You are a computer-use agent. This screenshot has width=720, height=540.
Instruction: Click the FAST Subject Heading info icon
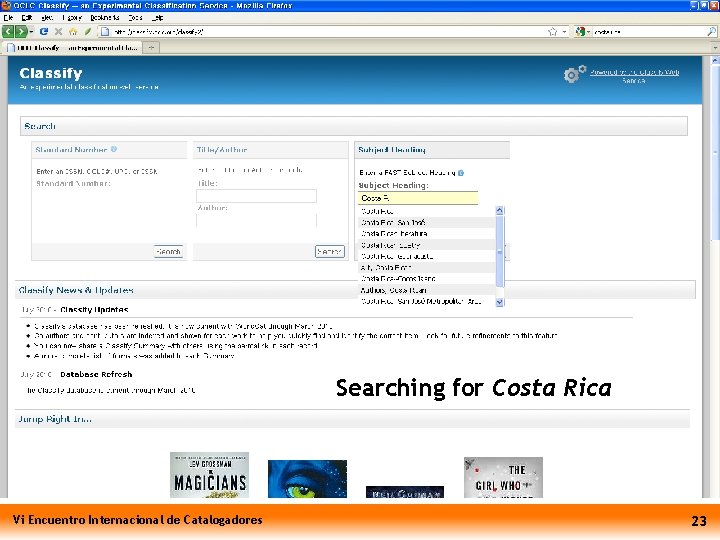tap(461, 173)
